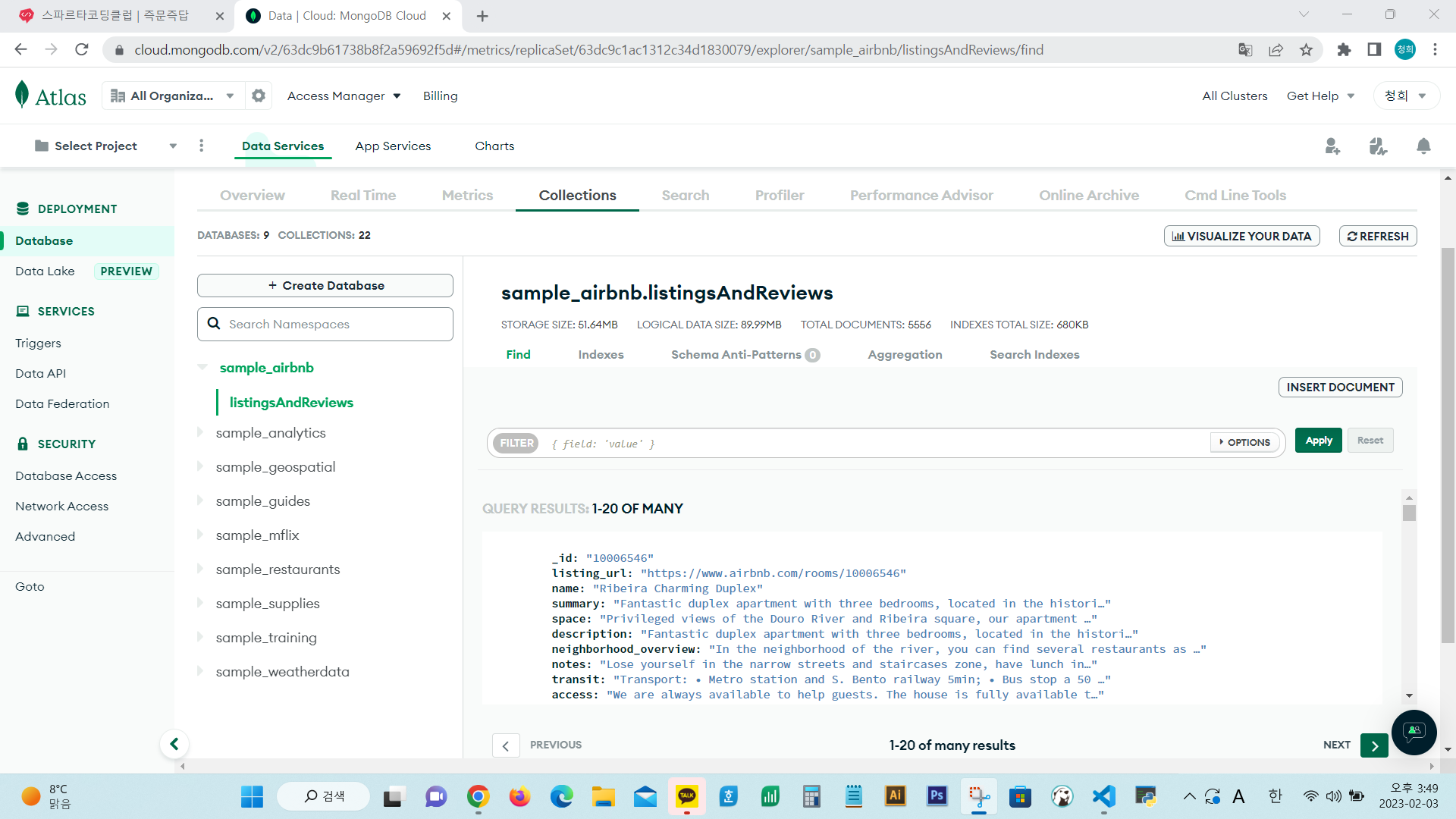Click the translate page icon
Viewport: 1456px width, 819px height.
point(1245,49)
